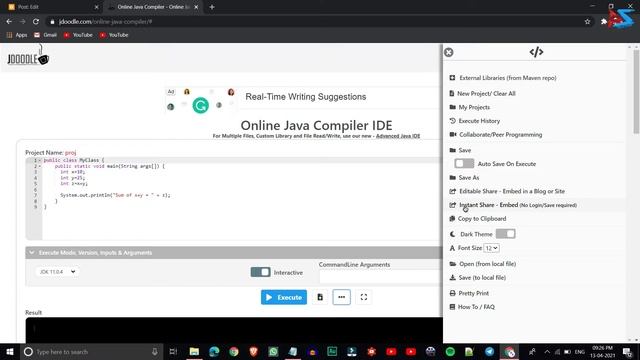640x360 pixels.
Task: Open the Font Size dropdown
Action: 491,248
